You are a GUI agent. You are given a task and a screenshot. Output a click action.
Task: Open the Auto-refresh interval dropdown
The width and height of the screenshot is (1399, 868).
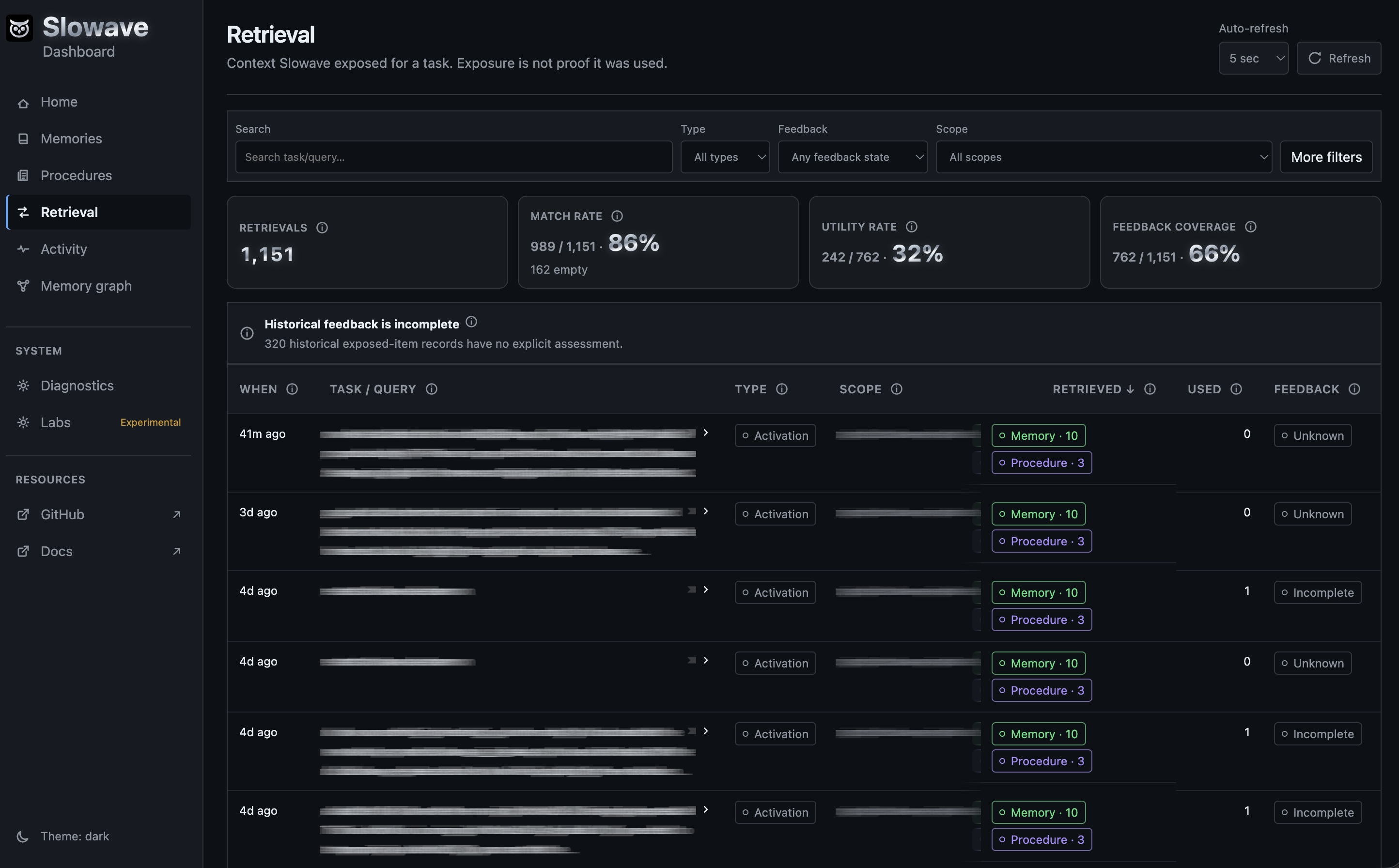(1254, 58)
